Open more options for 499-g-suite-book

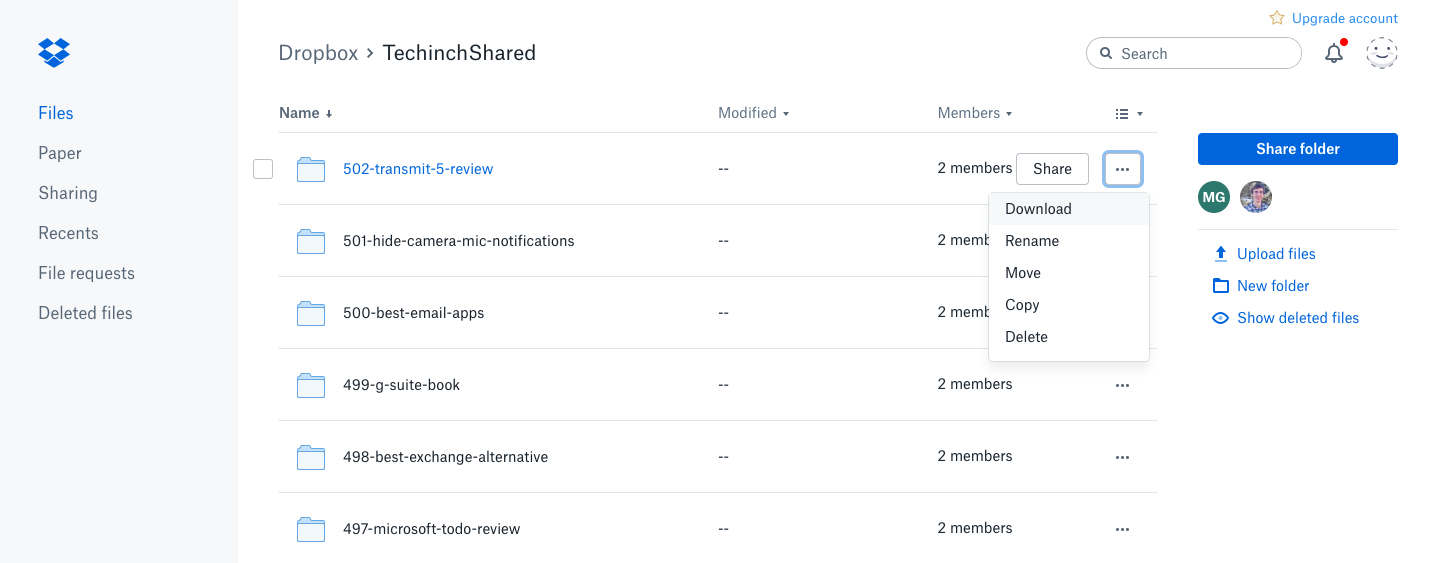pos(1122,385)
